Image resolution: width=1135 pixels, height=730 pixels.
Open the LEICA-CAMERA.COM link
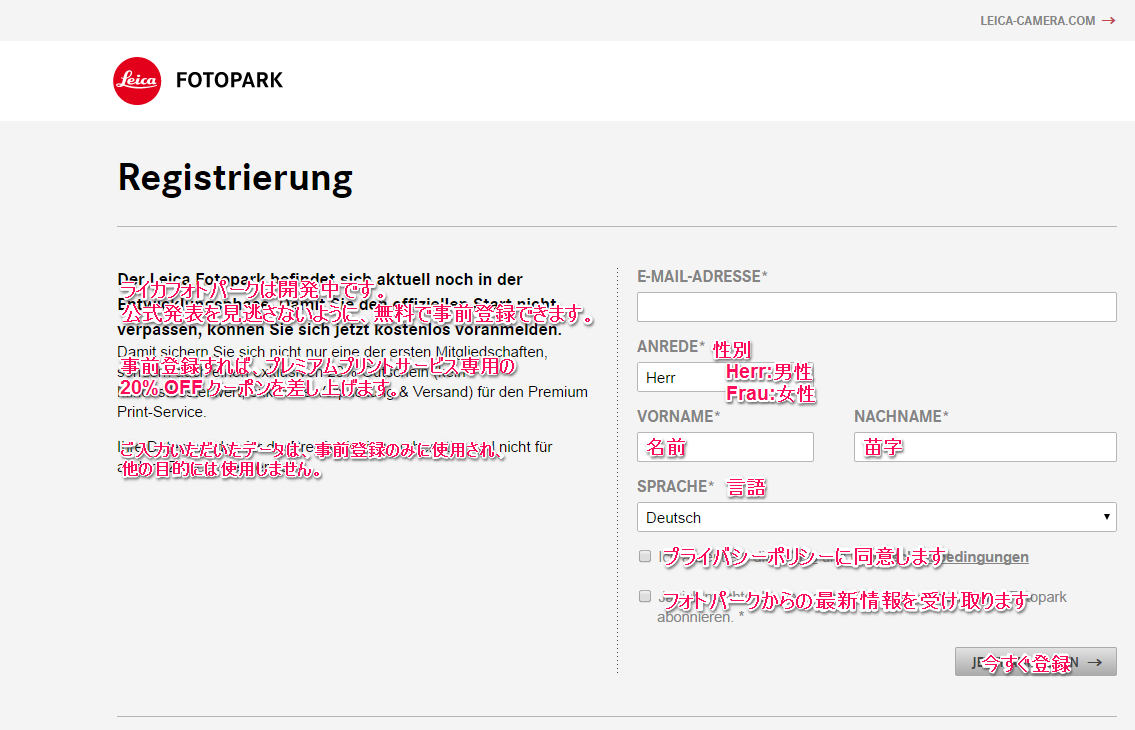pos(1047,21)
